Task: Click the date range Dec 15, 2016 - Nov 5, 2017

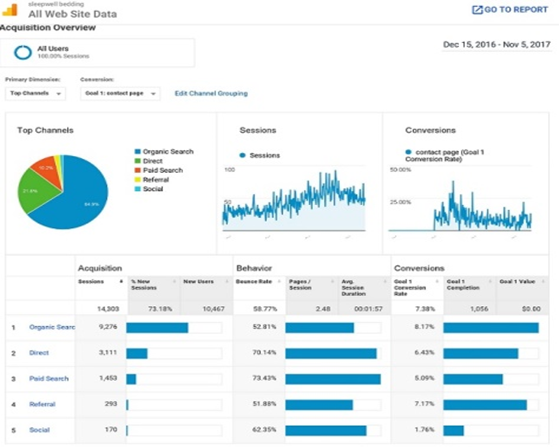Action: click(497, 45)
